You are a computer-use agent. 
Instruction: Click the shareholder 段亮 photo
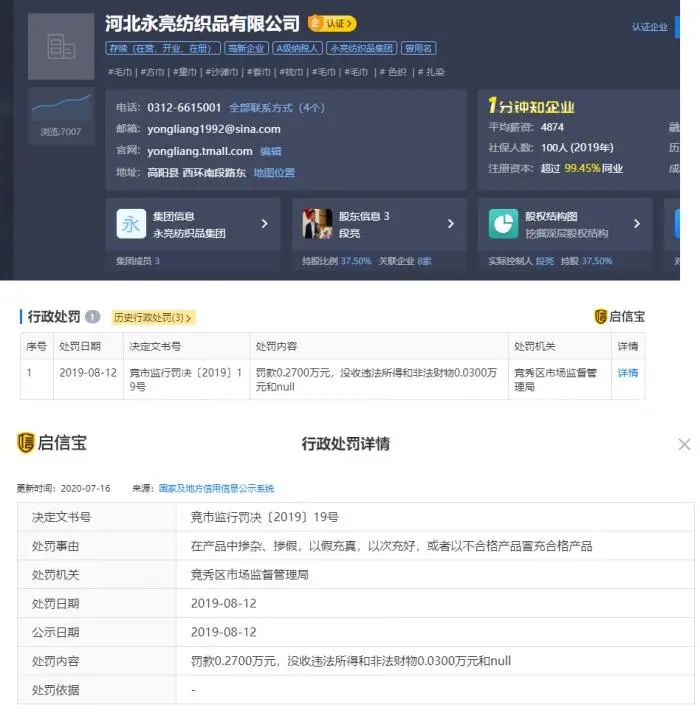[x=317, y=224]
